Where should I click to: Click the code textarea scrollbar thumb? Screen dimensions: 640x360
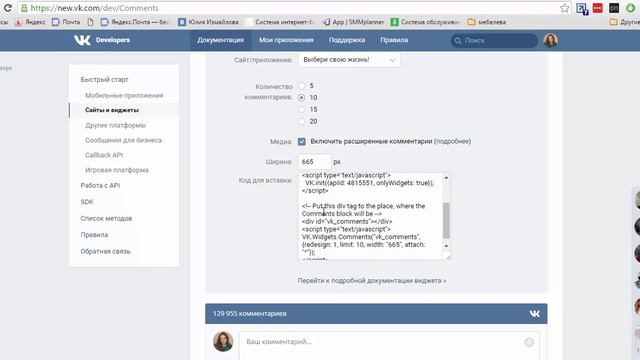click(x=446, y=220)
